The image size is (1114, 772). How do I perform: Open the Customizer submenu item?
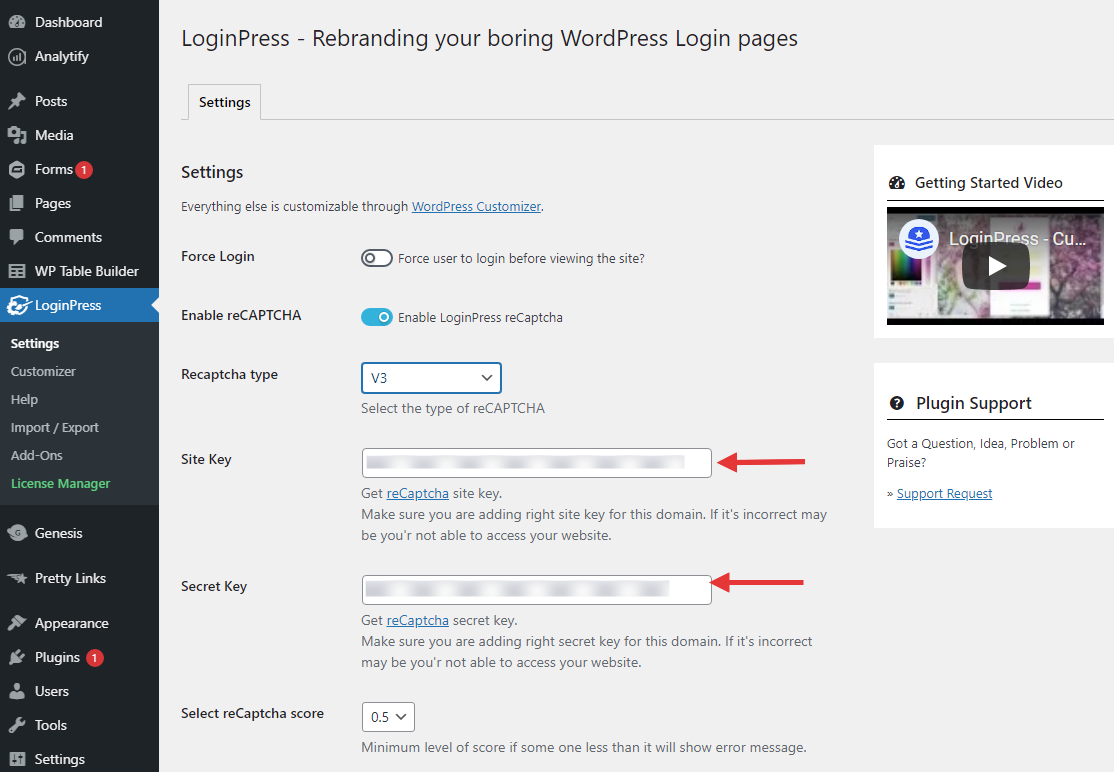tap(43, 371)
